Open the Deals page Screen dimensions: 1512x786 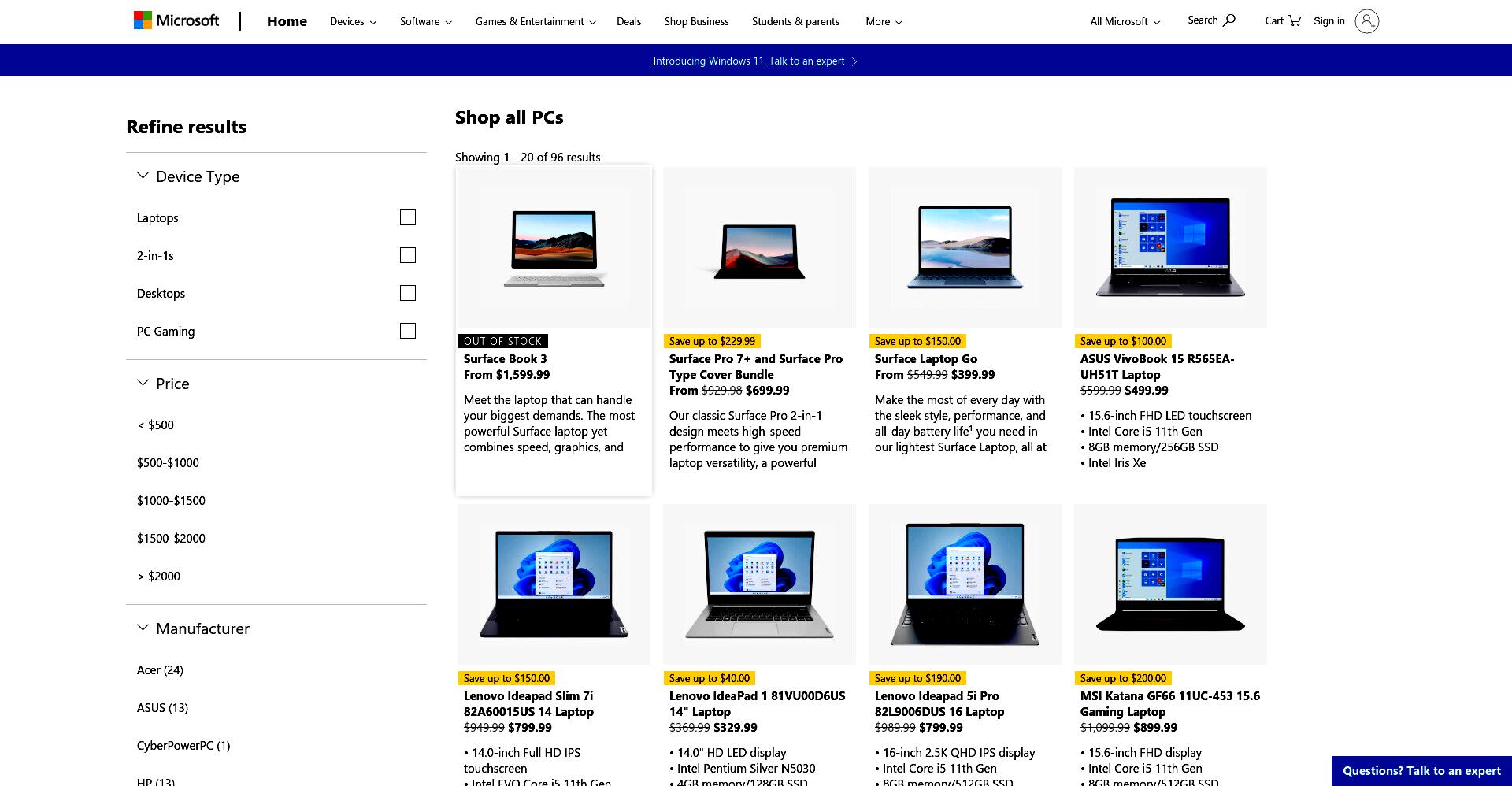tap(628, 21)
